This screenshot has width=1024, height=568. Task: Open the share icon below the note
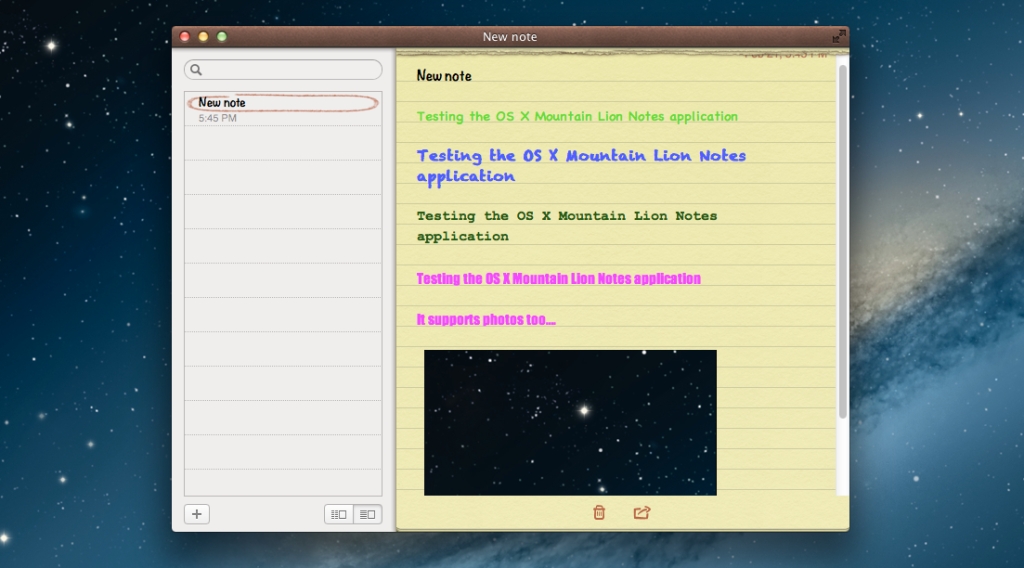pos(642,513)
